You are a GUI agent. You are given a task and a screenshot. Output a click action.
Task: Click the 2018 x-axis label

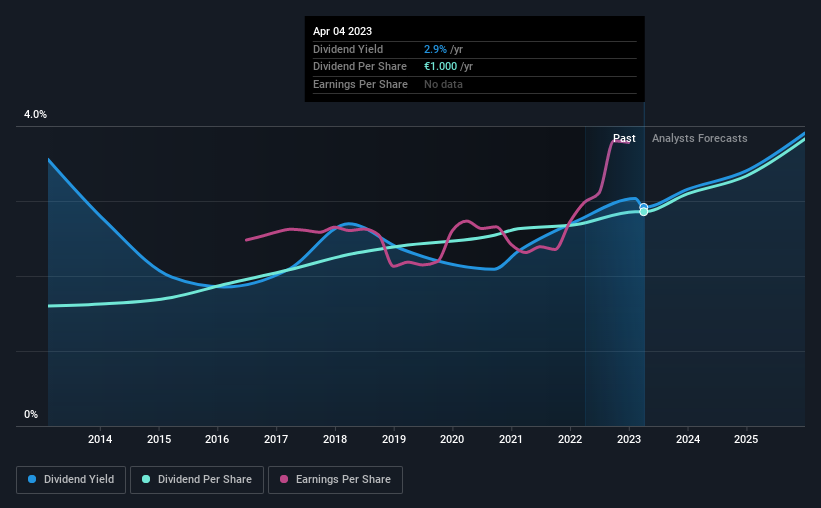click(335, 439)
